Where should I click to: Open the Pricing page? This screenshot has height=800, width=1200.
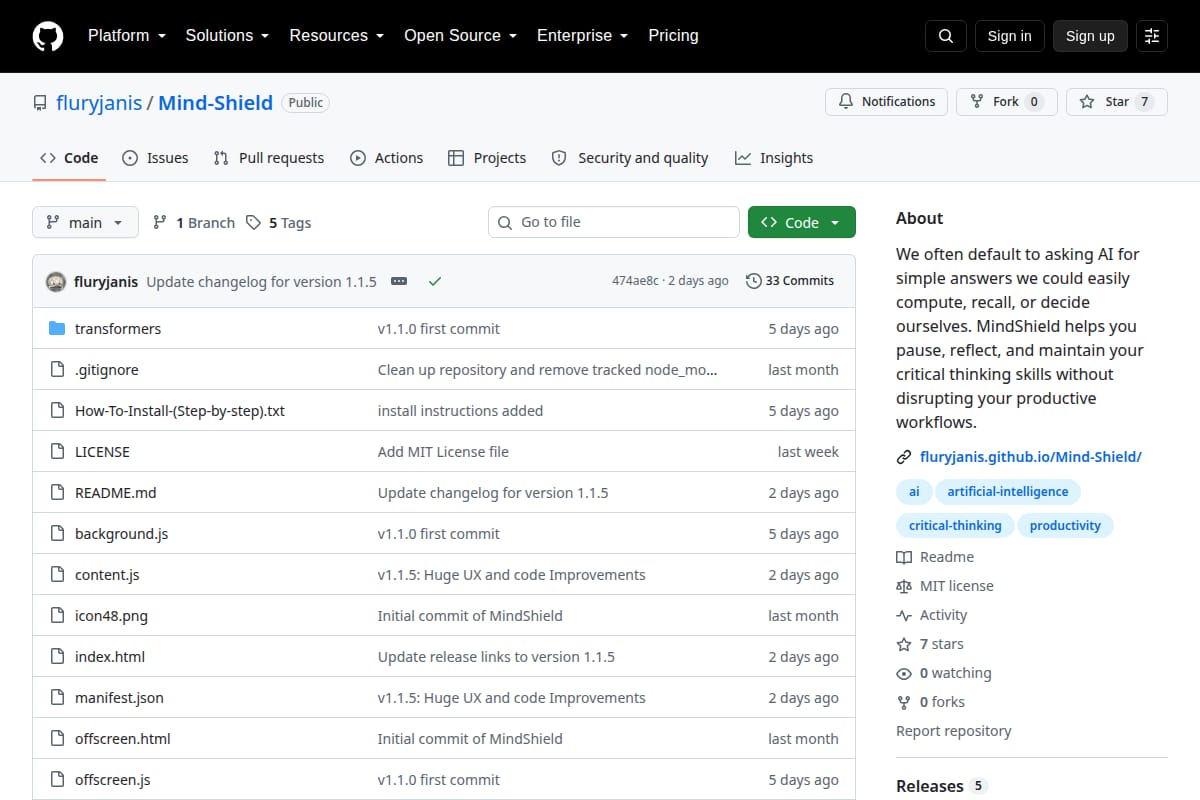pos(673,35)
